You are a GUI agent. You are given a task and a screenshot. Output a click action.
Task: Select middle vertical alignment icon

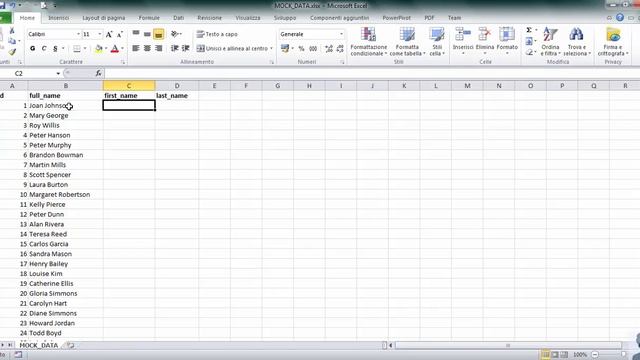click(x=147, y=34)
